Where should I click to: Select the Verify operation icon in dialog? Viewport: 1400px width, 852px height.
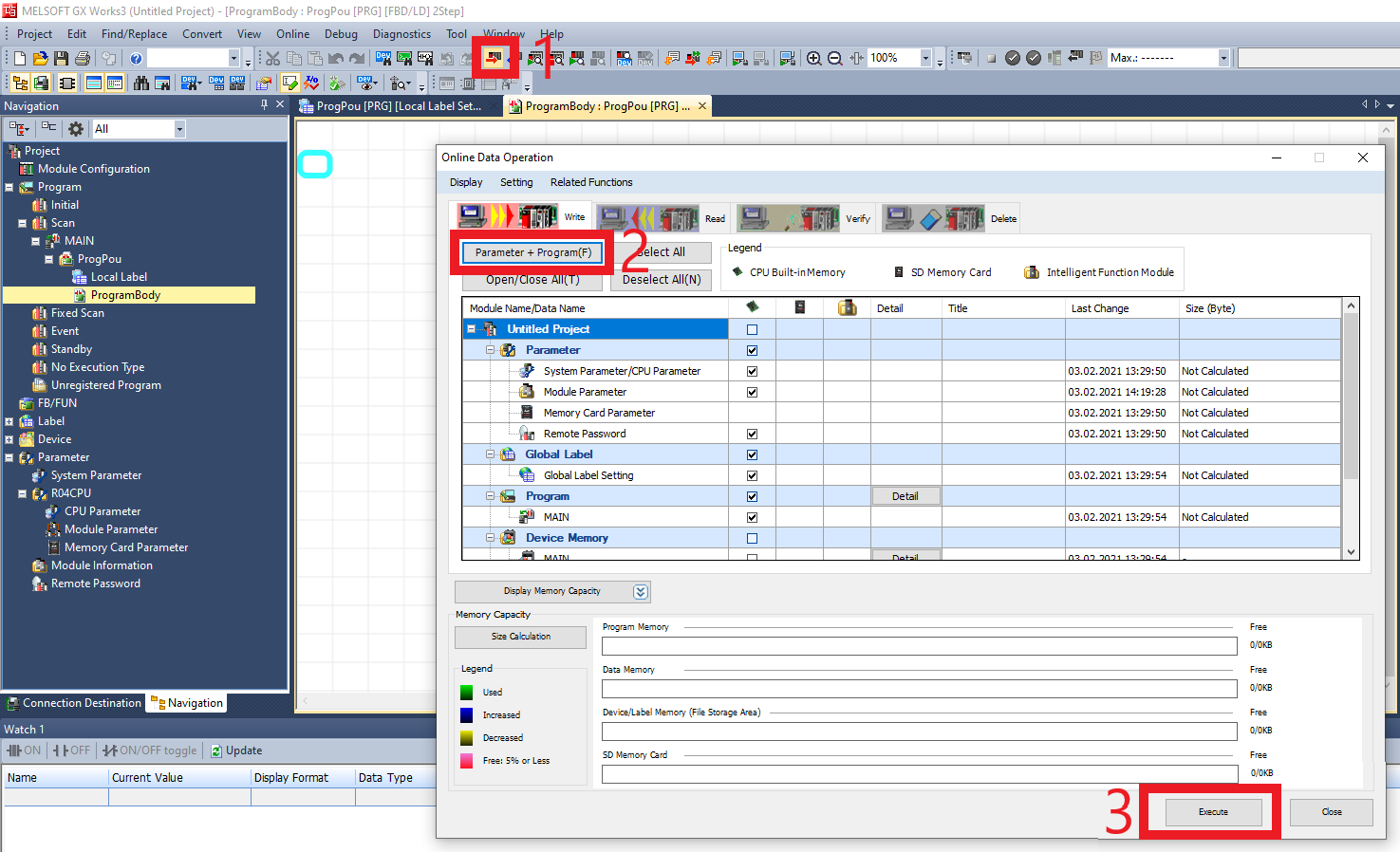(x=789, y=218)
